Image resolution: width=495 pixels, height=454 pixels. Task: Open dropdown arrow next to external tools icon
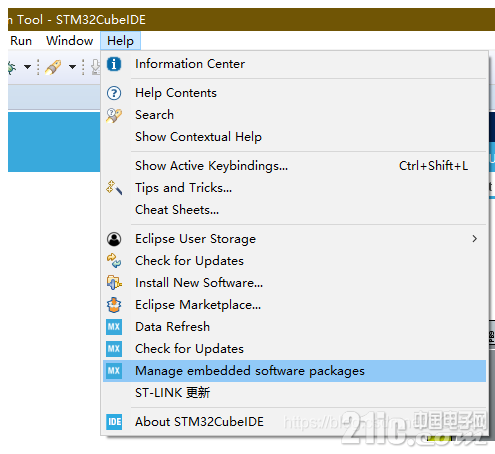click(72, 67)
